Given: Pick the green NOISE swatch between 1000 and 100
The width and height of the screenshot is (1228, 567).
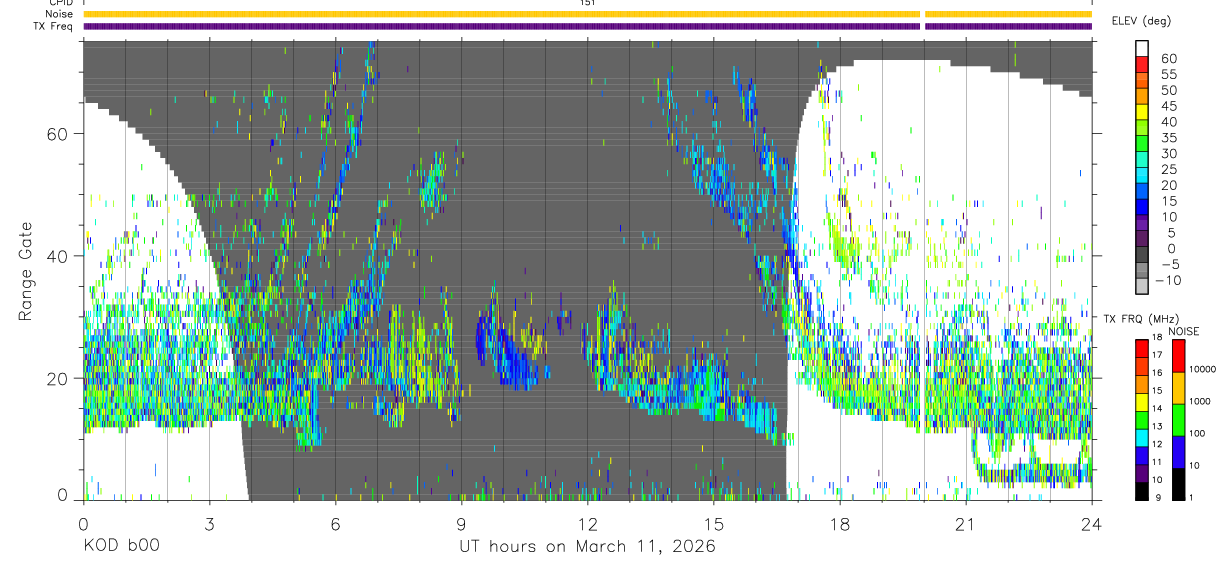Looking at the screenshot, I should point(1178,419).
